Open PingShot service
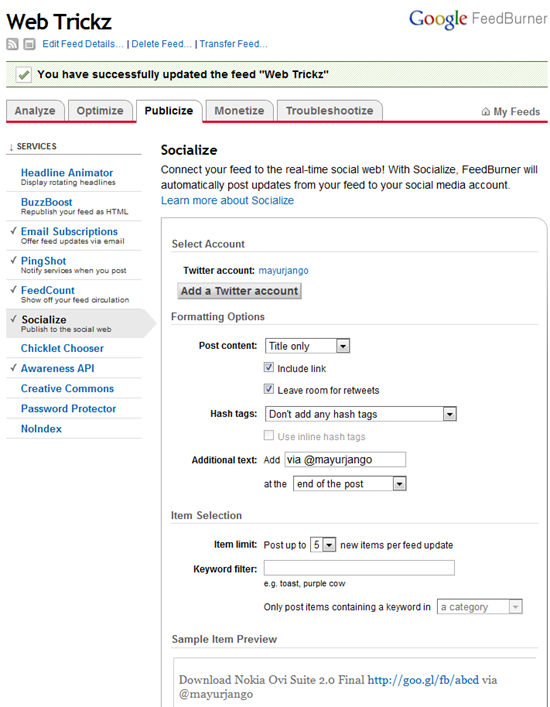Image resolution: width=550 pixels, height=707 pixels. tap(43, 261)
